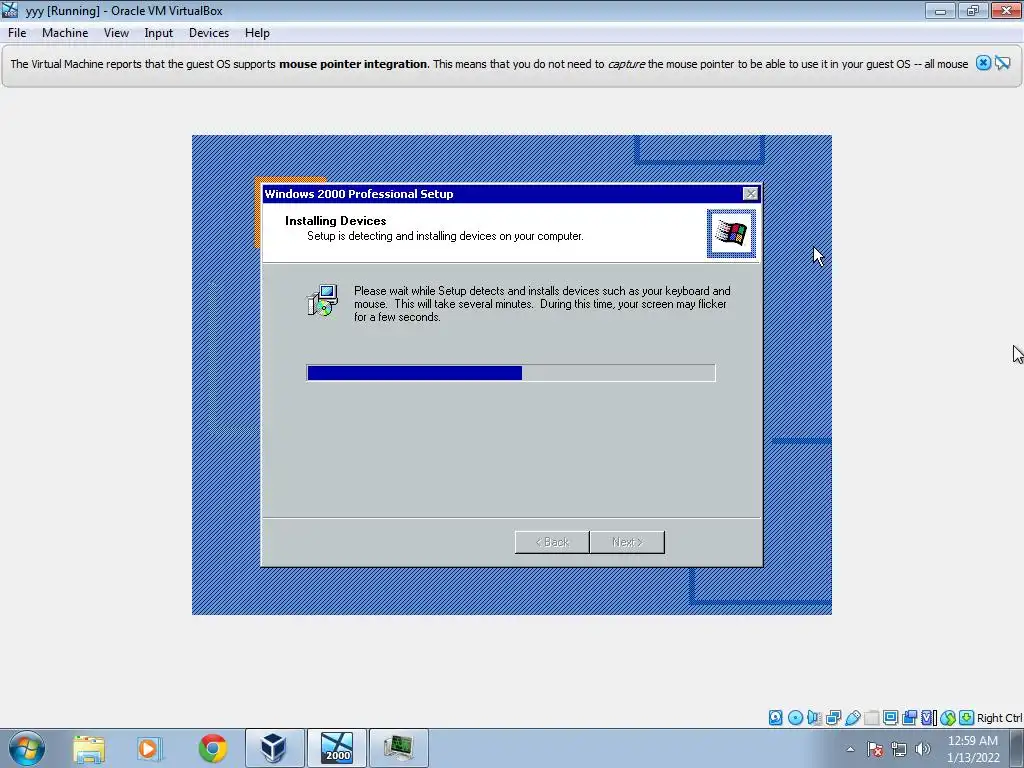Open the Machine menu
Image resolution: width=1024 pixels, height=768 pixels.
coord(65,33)
